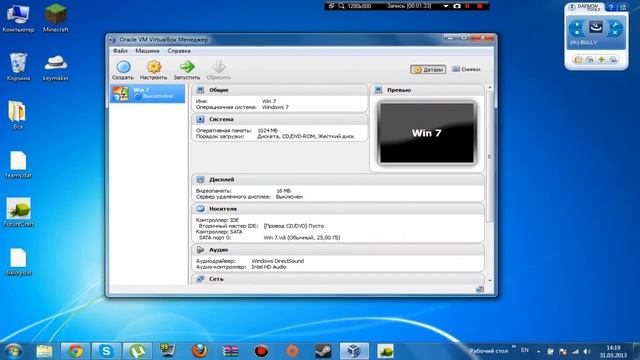Click the recorder red pause button

[x=468, y=6]
